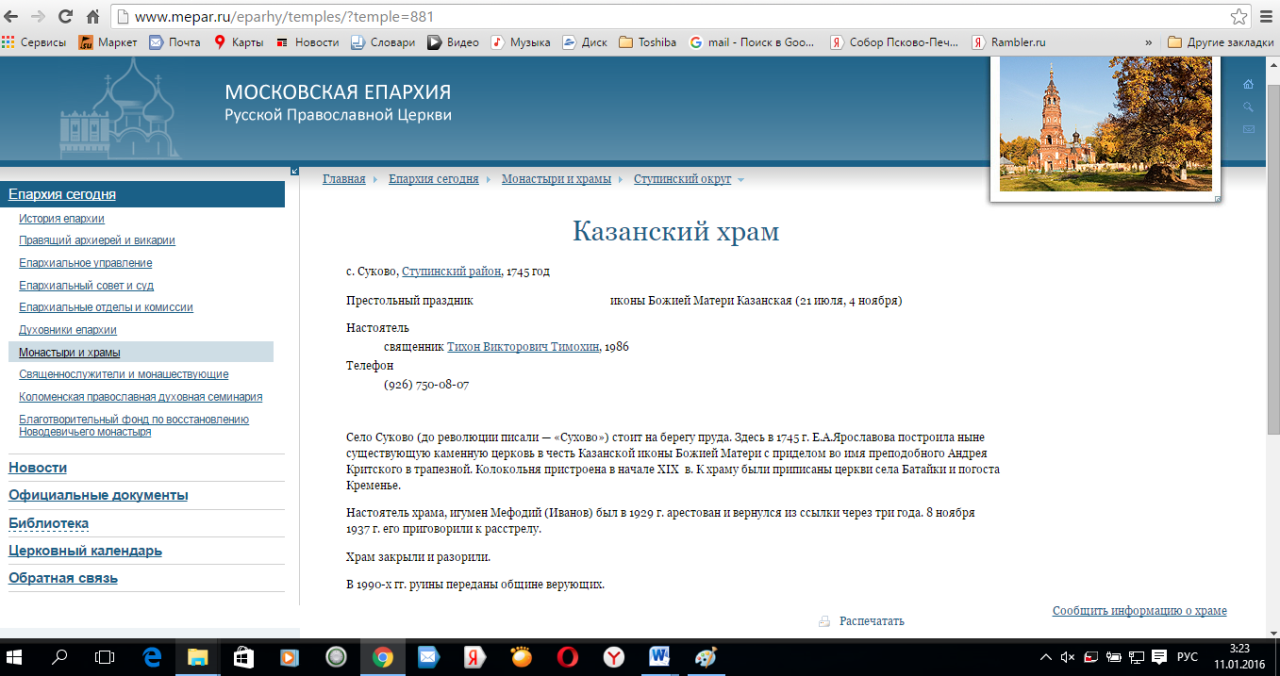The width and height of the screenshot is (1280, 676).
Task: Open the Новости menu section
Action: point(38,467)
